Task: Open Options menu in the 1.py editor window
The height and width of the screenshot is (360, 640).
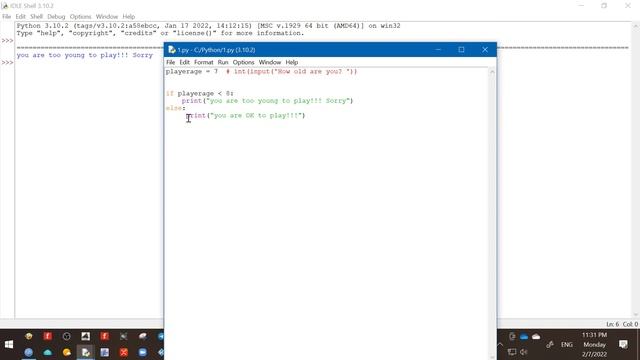Action: pyautogui.click(x=244, y=62)
